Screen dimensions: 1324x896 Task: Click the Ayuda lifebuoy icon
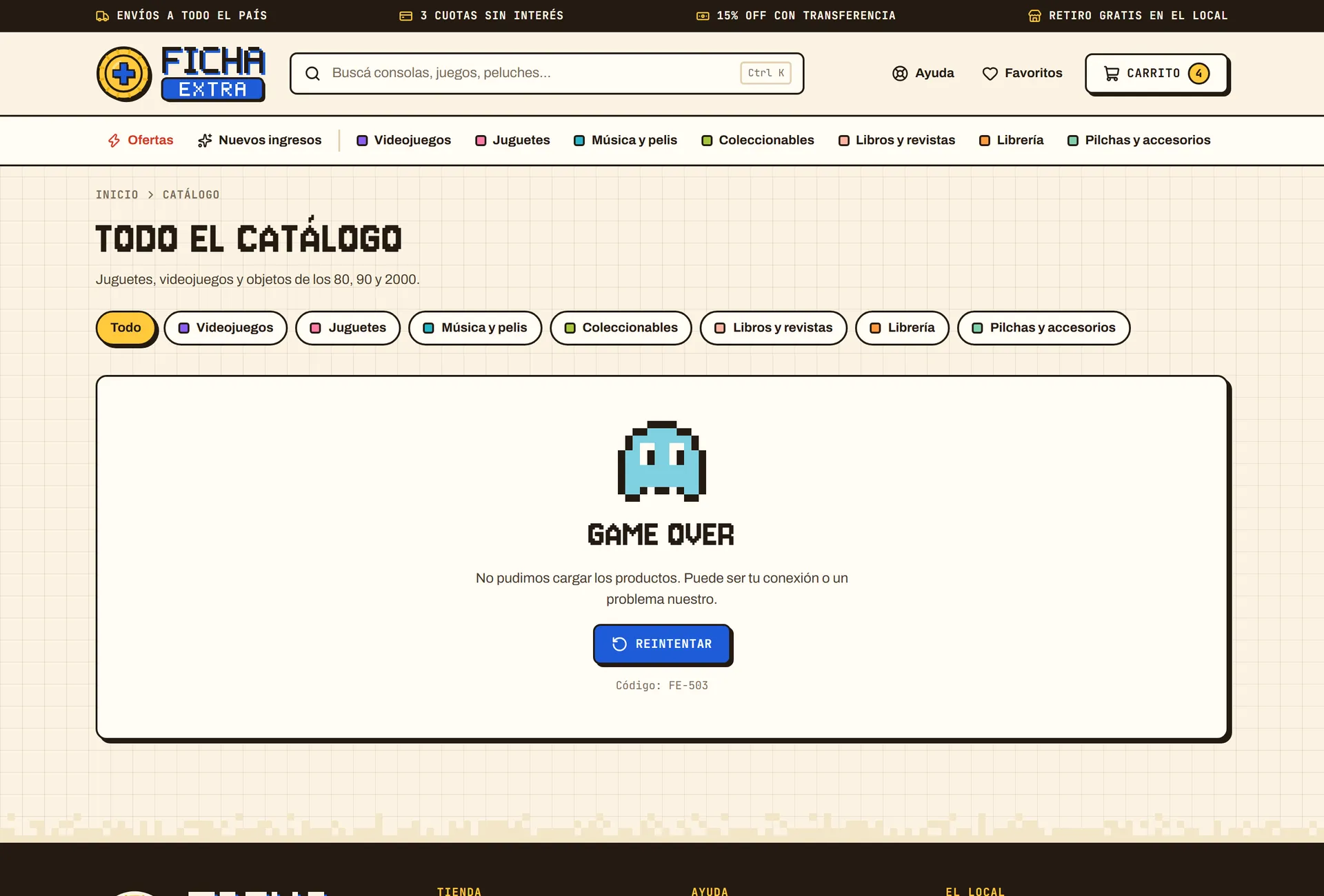pos(900,74)
